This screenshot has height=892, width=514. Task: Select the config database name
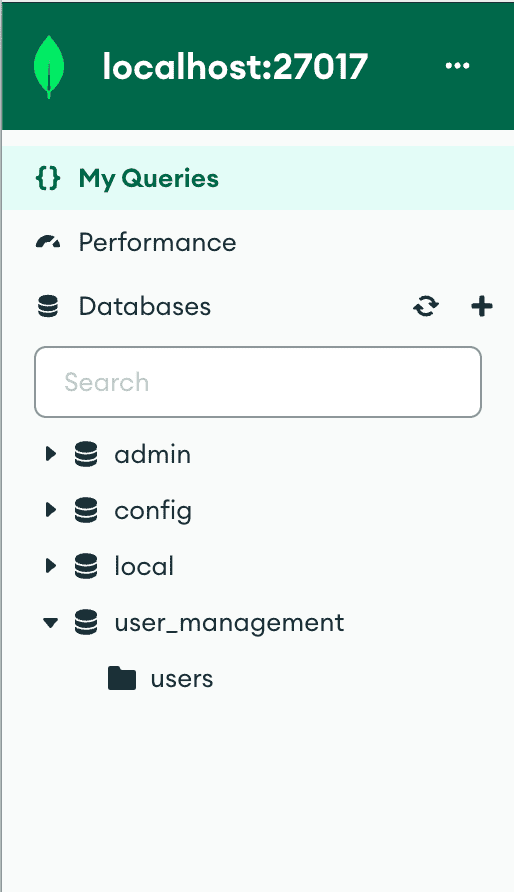153,511
